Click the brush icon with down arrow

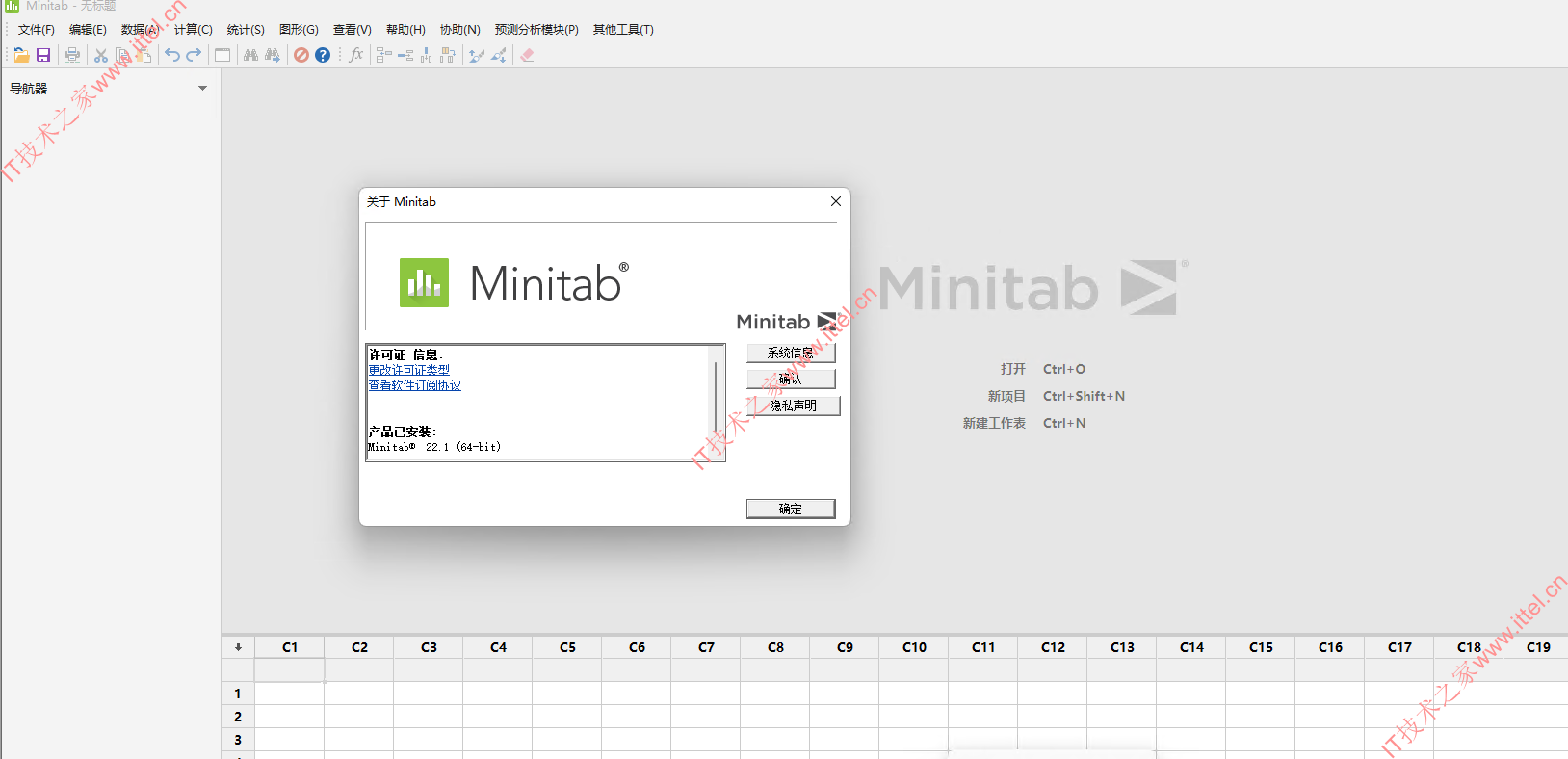click(498, 55)
